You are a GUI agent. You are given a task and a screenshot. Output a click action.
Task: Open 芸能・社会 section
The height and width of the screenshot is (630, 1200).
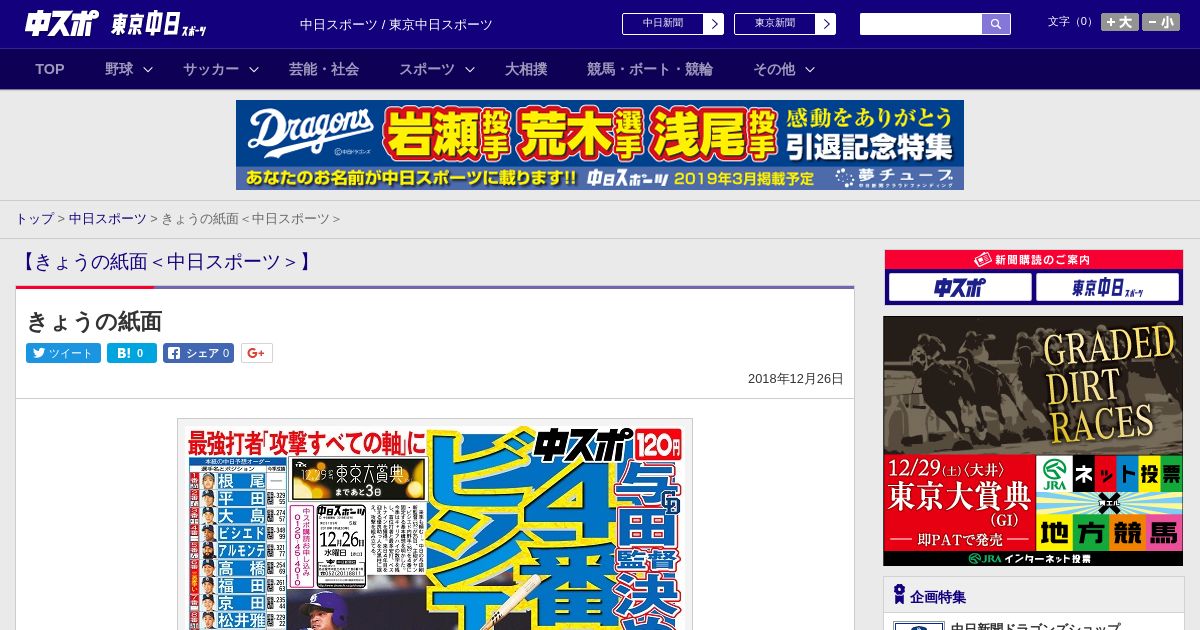[324, 69]
